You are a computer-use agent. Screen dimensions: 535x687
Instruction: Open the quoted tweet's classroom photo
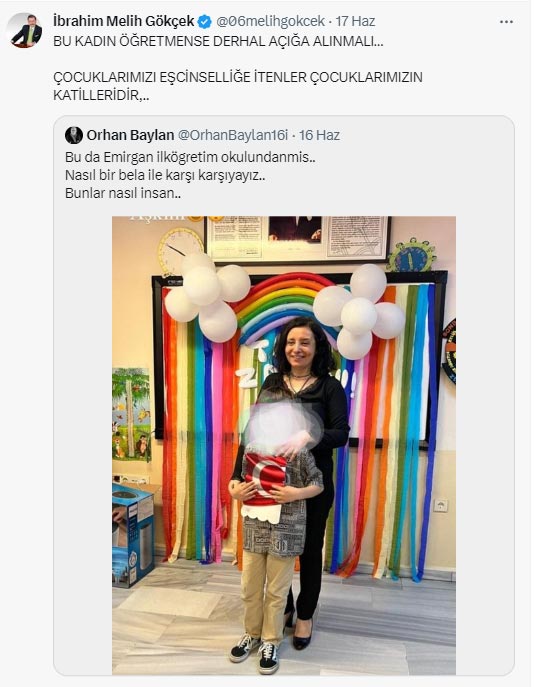284,445
